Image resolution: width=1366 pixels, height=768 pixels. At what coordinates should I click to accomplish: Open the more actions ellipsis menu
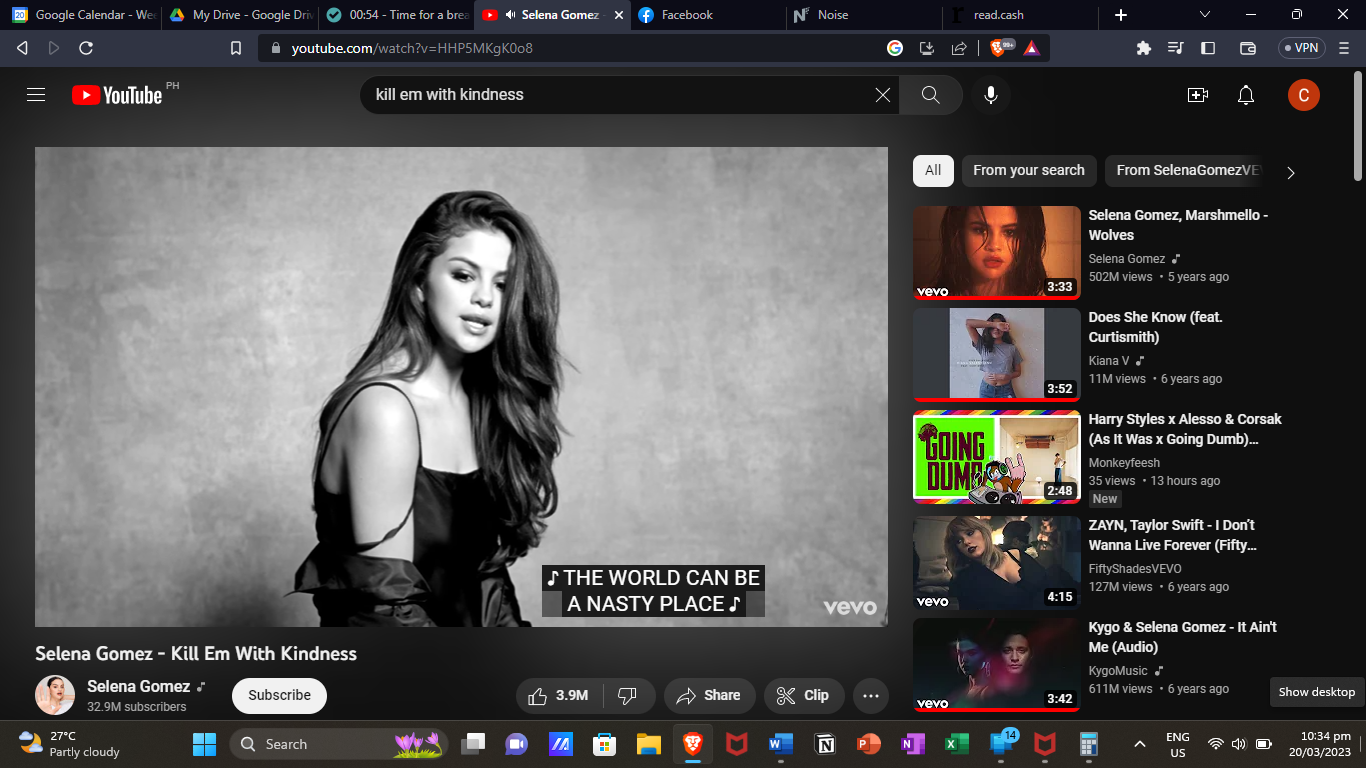coord(871,696)
